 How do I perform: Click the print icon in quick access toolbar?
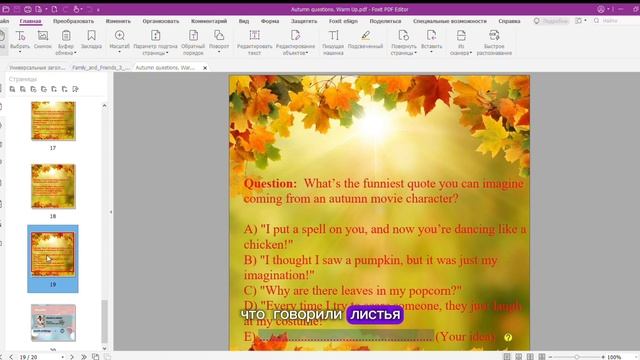[27, 9]
